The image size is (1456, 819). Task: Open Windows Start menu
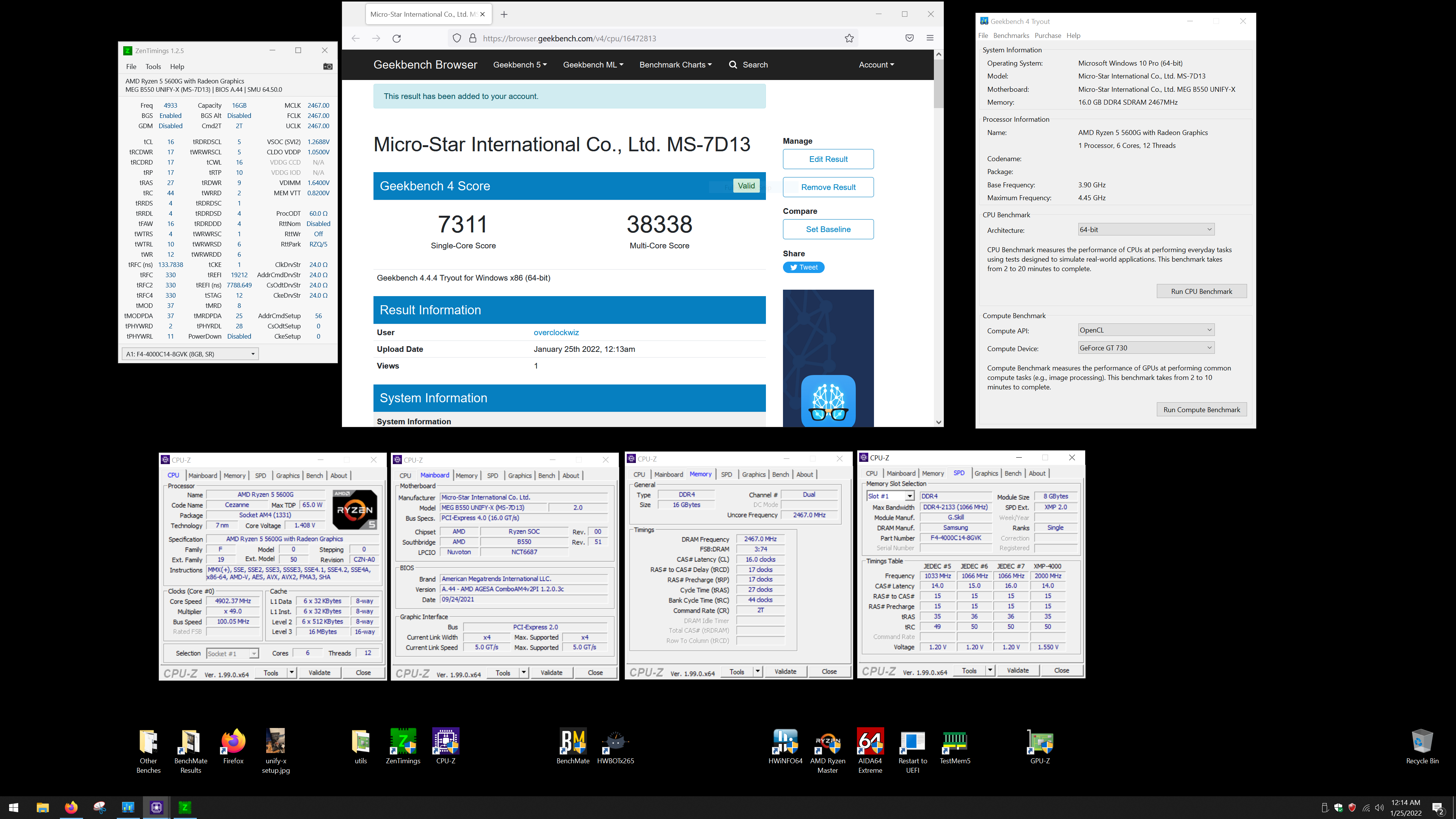pyautogui.click(x=14, y=808)
